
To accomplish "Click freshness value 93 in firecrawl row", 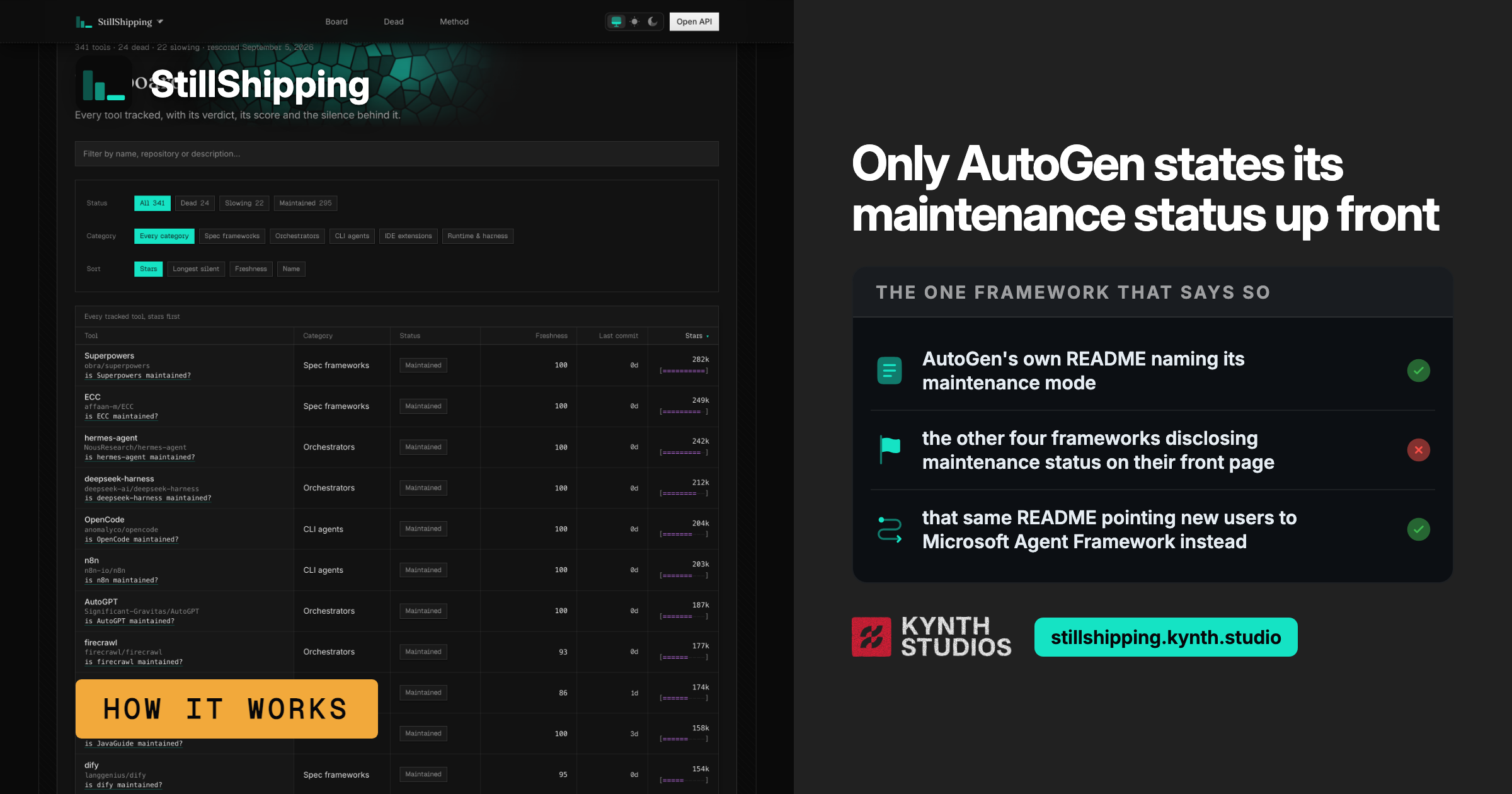I will pyautogui.click(x=563, y=652).
